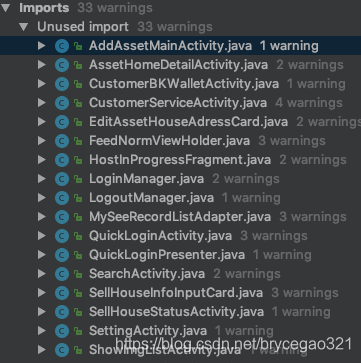The height and width of the screenshot is (363, 361).
Task: Click class icon of QuickLoginPresenter.java
Action: 62,255
